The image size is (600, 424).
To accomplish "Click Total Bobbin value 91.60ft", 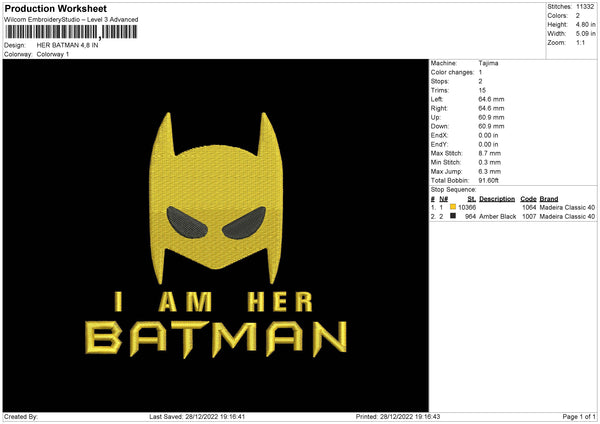I will (x=489, y=180).
